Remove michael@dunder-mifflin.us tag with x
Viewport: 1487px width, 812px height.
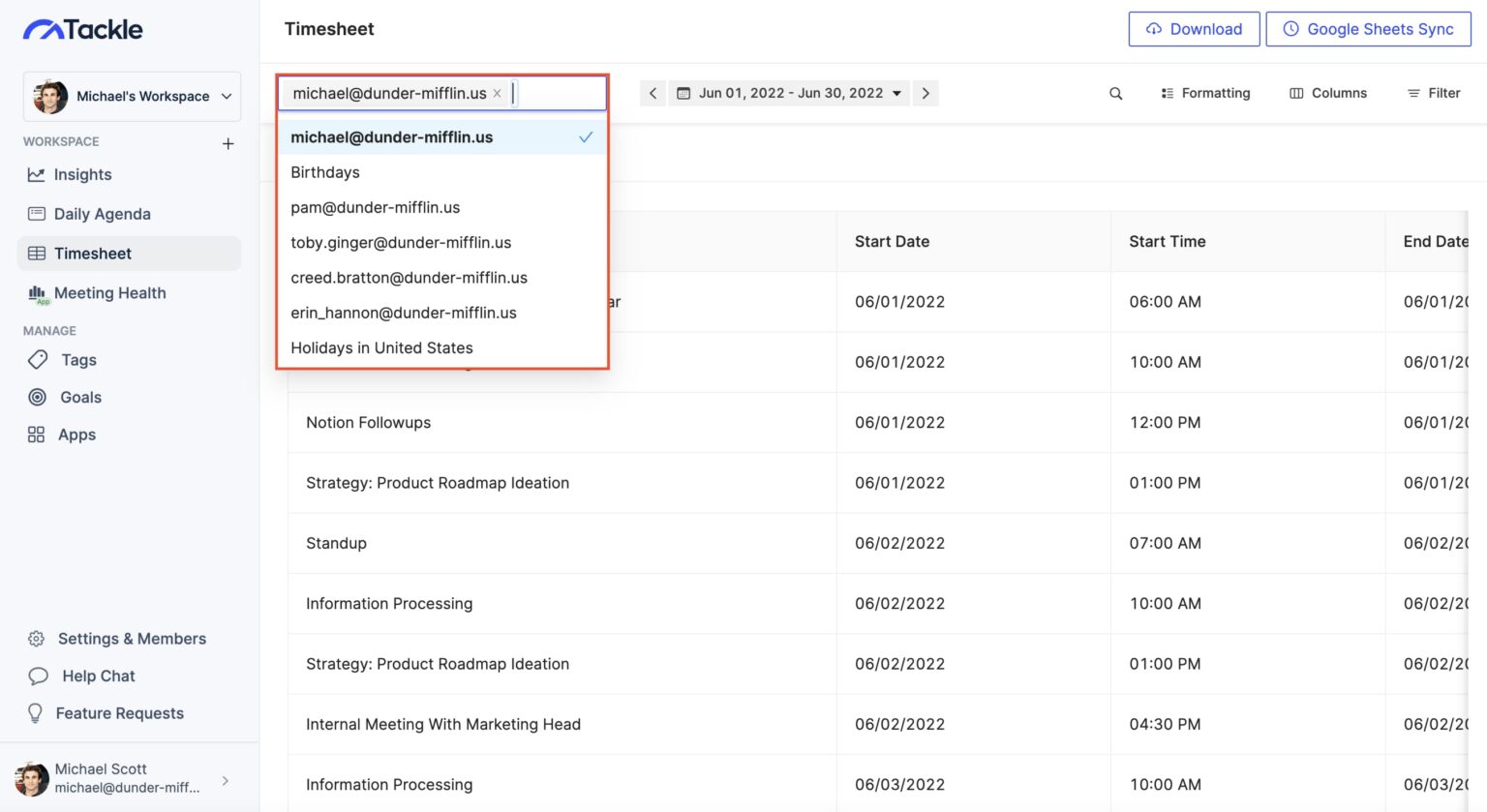[x=497, y=94]
